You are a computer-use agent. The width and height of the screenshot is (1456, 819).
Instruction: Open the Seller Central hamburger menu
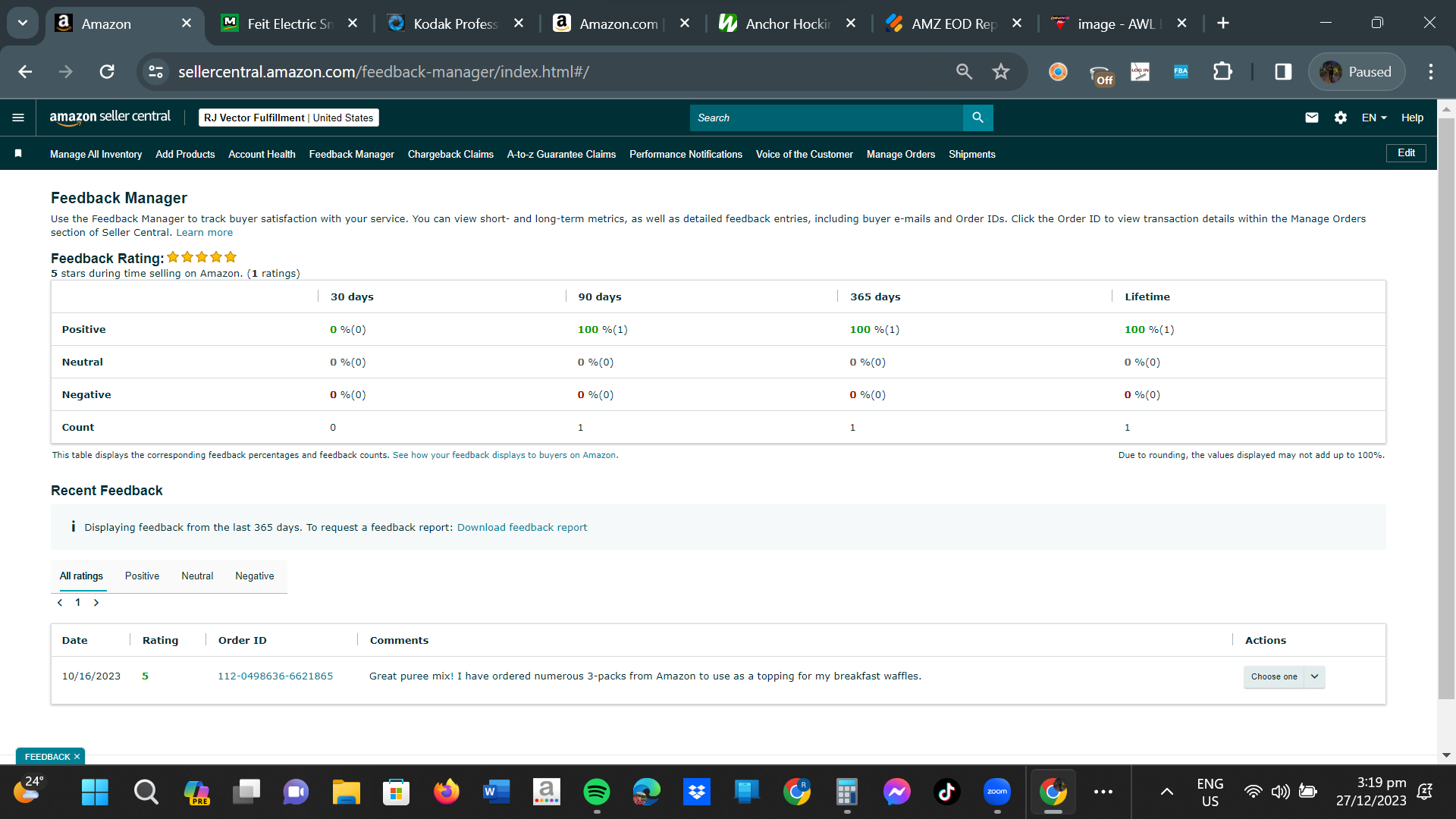[18, 118]
